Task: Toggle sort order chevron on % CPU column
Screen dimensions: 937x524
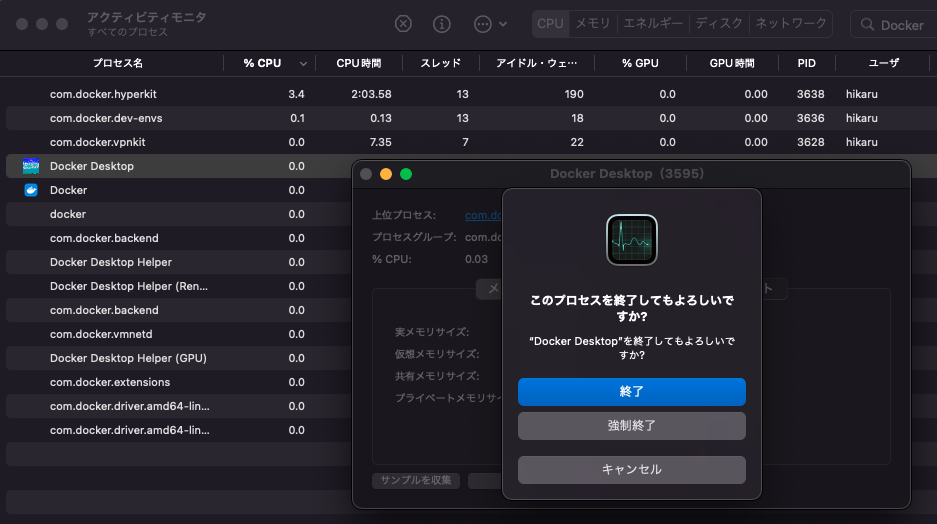Action: click(303, 64)
